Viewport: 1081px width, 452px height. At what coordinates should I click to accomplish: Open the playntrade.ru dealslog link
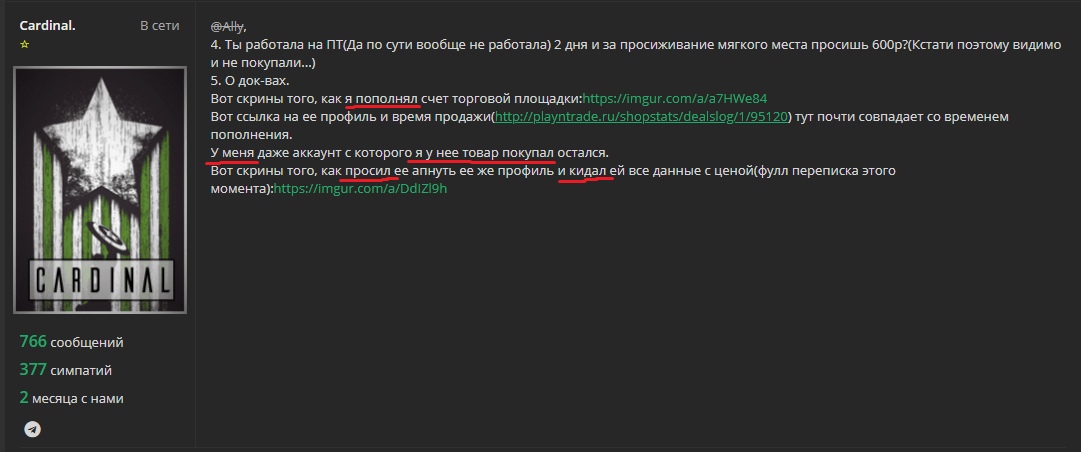pyautogui.click(x=641, y=116)
